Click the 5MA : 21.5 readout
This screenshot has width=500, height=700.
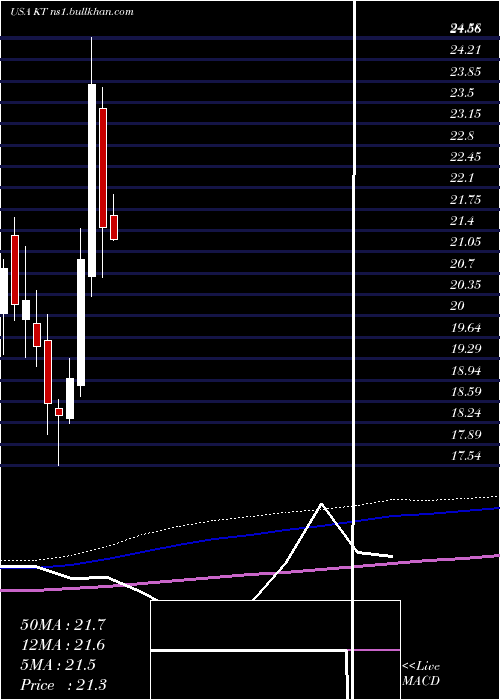(x=58, y=665)
